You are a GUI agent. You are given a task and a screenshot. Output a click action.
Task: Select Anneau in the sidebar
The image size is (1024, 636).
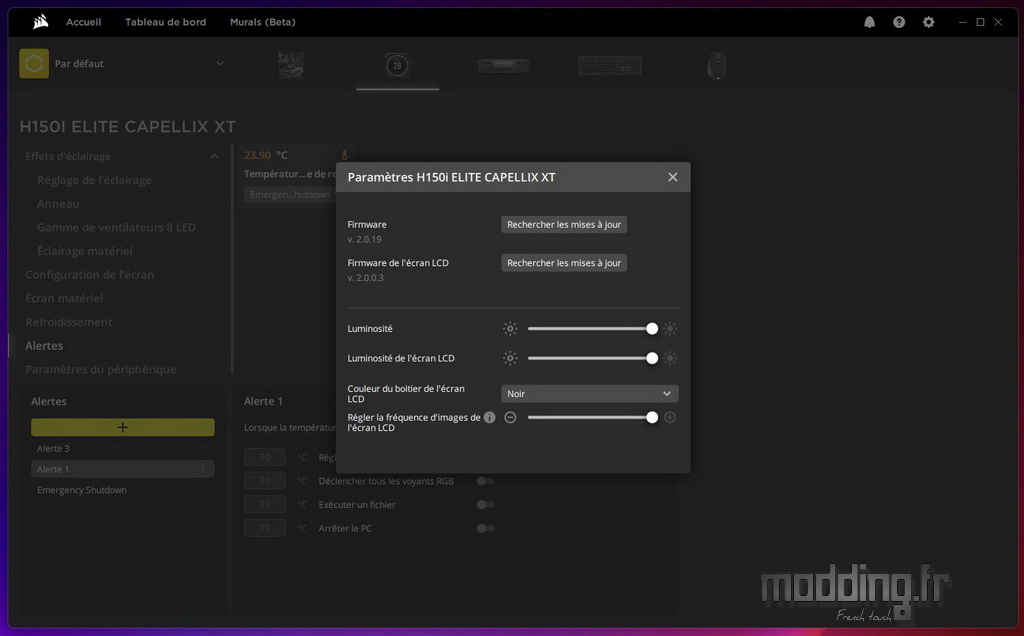point(58,204)
